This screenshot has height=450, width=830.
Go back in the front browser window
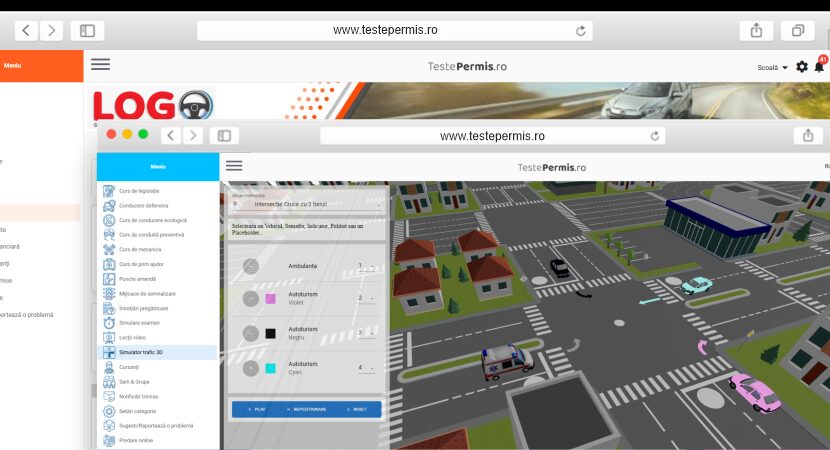[170, 136]
